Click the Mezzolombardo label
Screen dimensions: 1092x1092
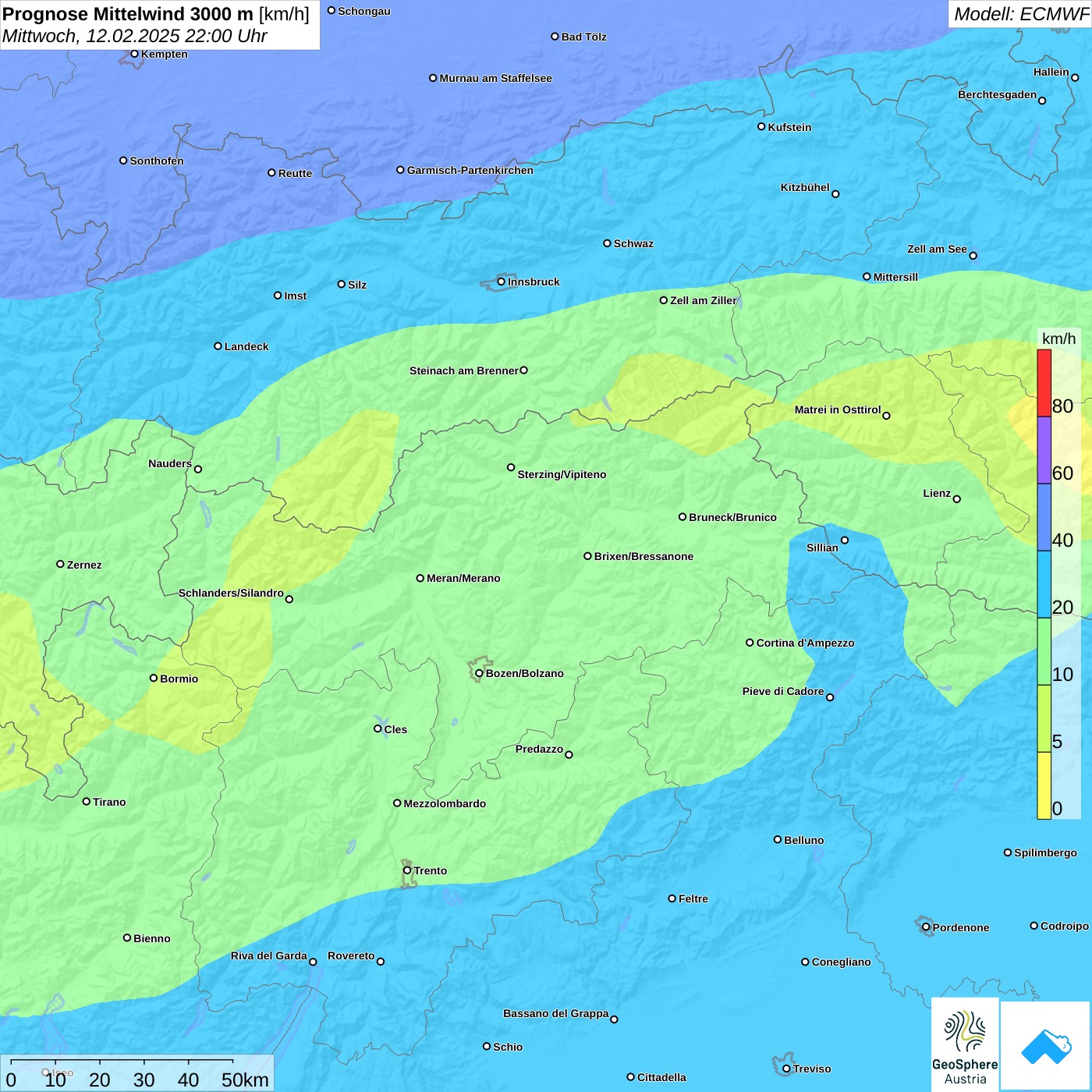445,803
